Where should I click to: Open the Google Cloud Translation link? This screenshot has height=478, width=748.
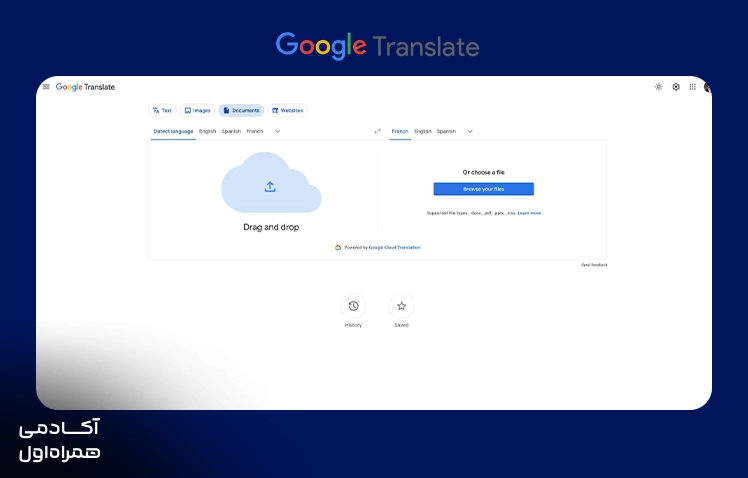[395, 248]
